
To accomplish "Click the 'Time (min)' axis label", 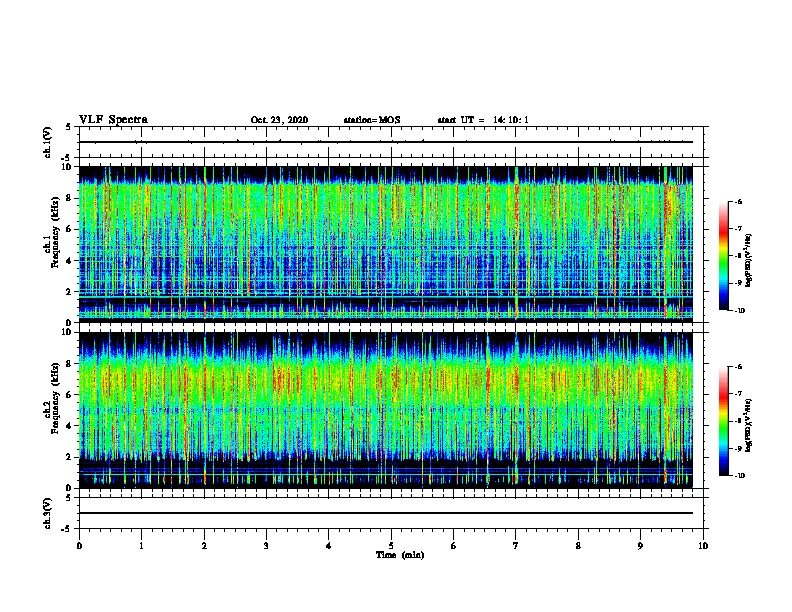I will [400, 555].
